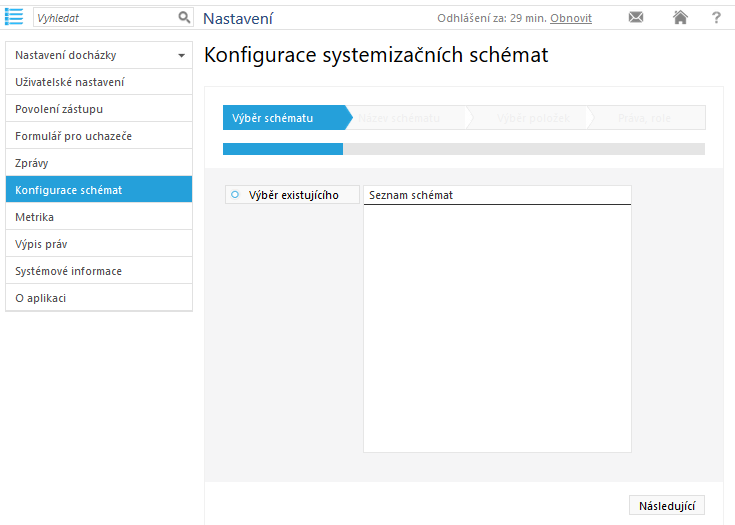
Task: Open help question mark icon
Action: coord(716,18)
